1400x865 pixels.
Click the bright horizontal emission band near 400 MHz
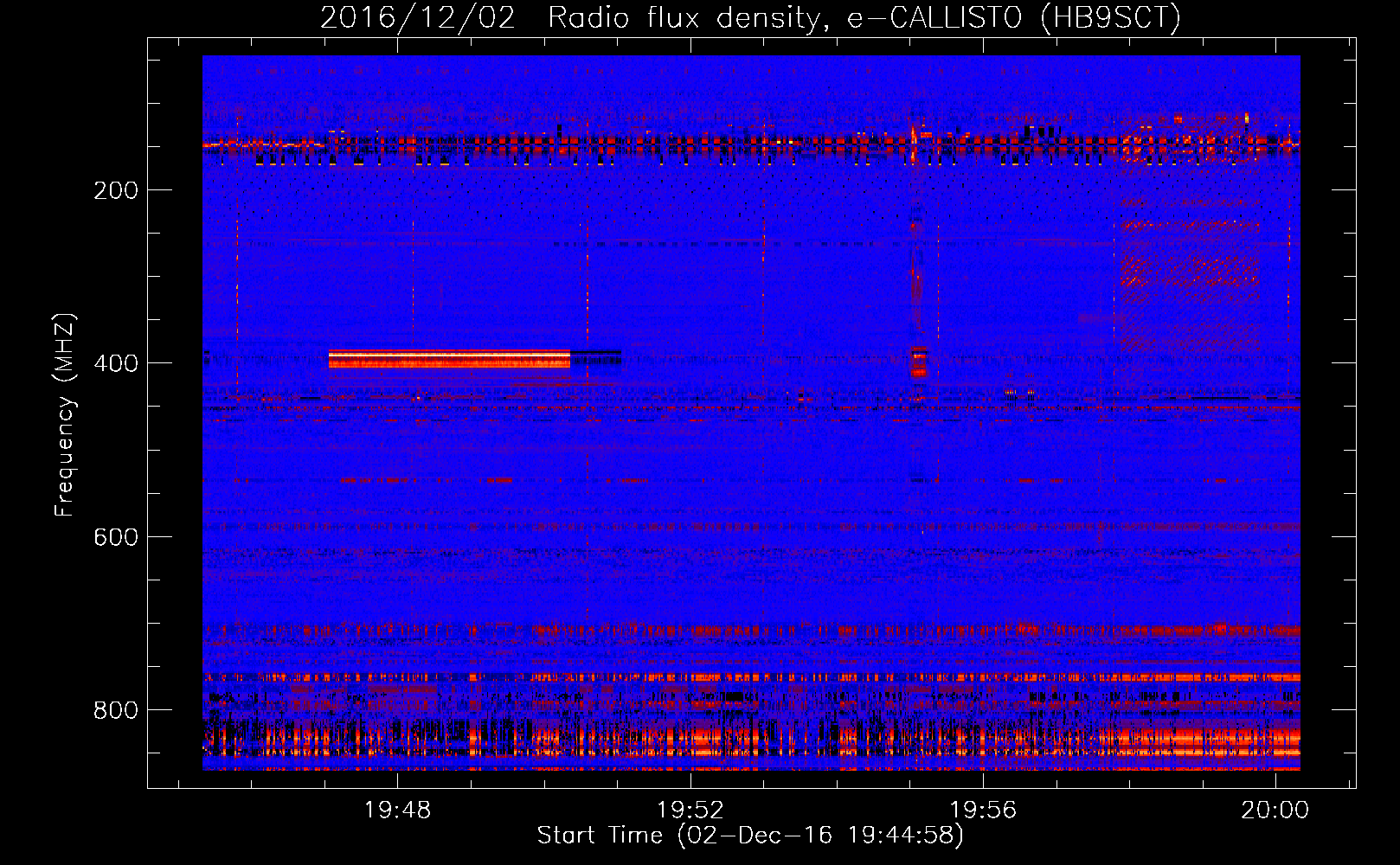click(449, 359)
